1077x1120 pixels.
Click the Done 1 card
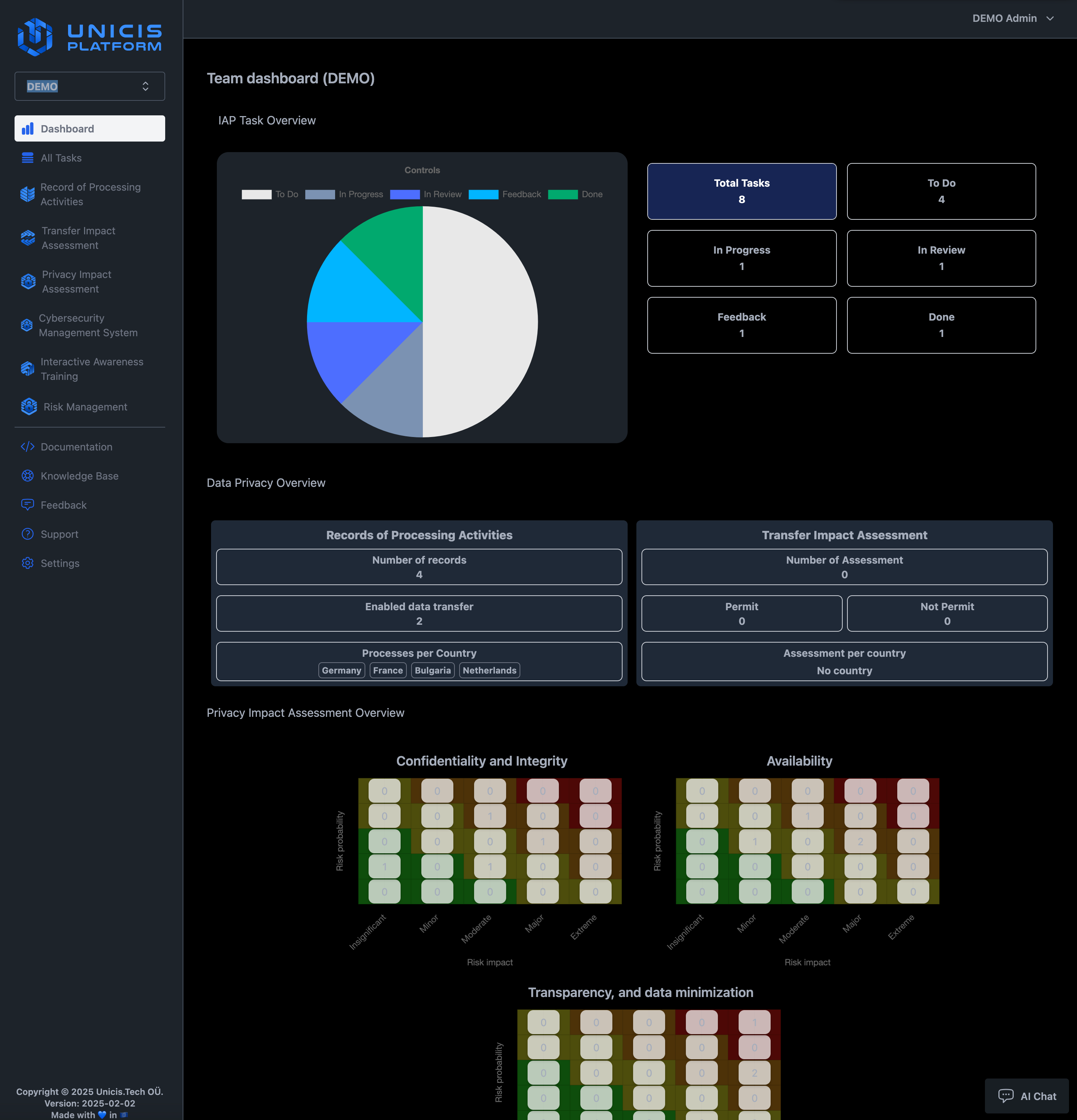941,325
